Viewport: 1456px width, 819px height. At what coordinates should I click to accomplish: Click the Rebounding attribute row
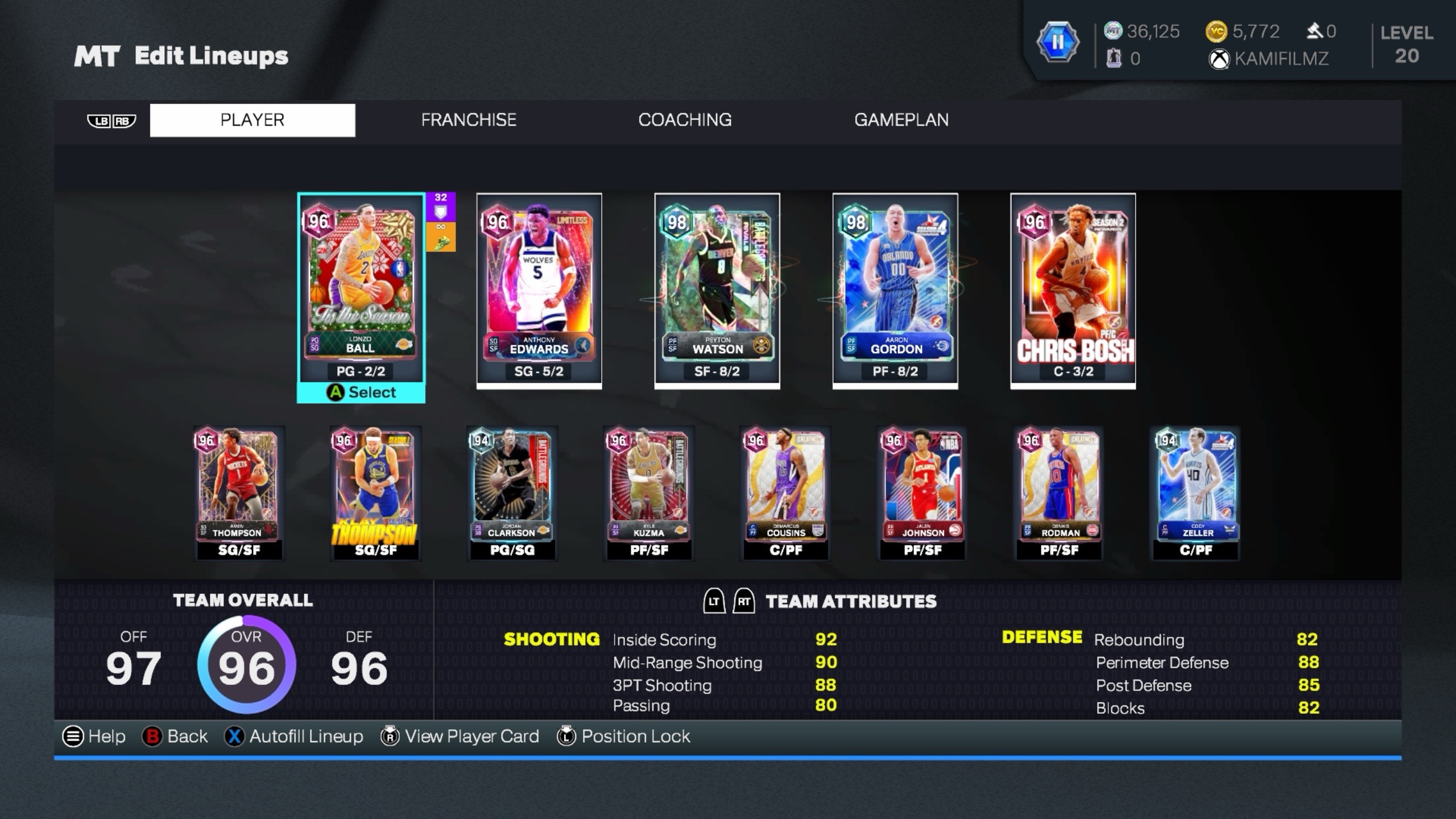pyautogui.click(x=1207, y=640)
